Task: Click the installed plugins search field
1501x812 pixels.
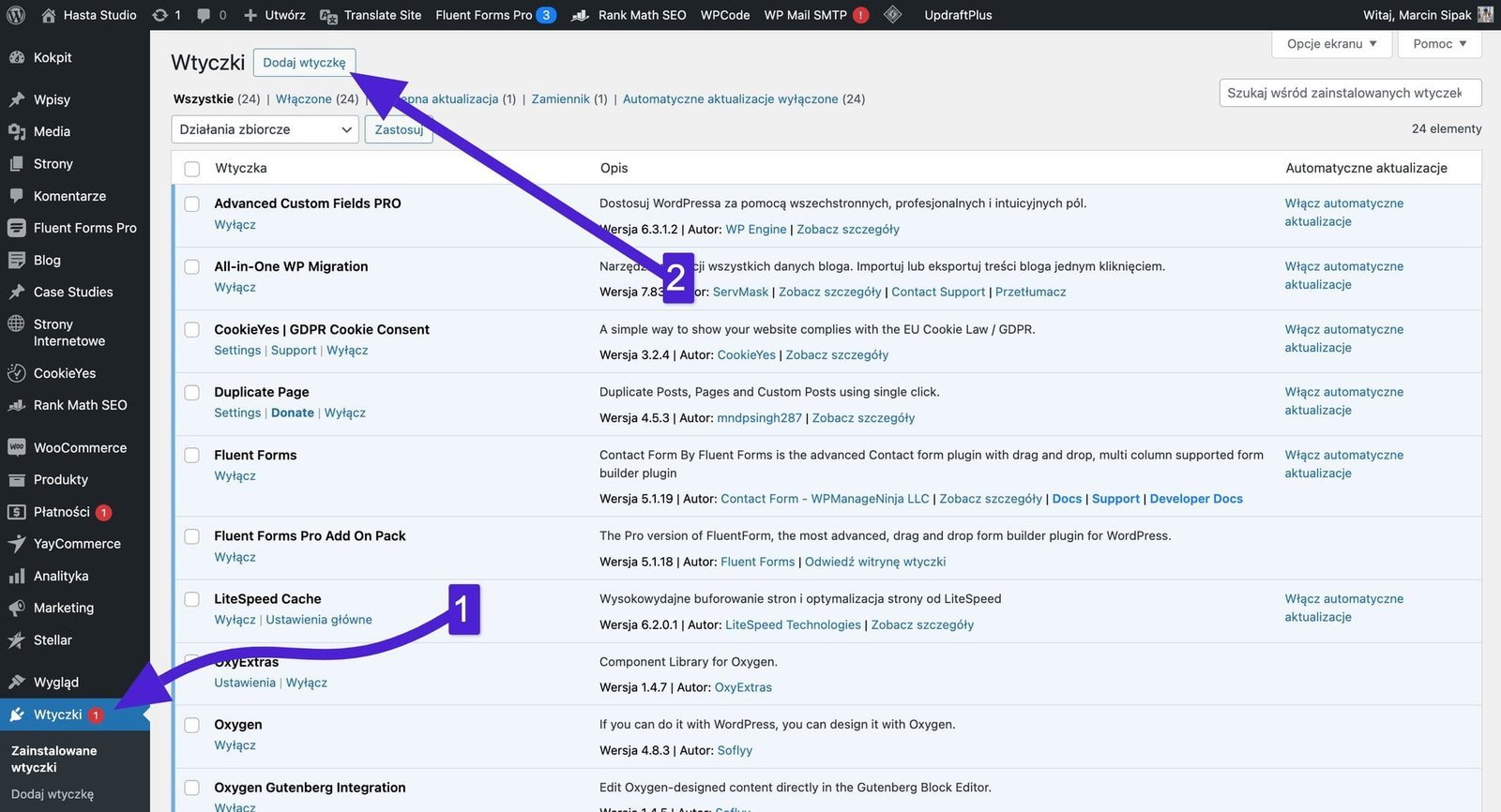Action: [1349, 93]
